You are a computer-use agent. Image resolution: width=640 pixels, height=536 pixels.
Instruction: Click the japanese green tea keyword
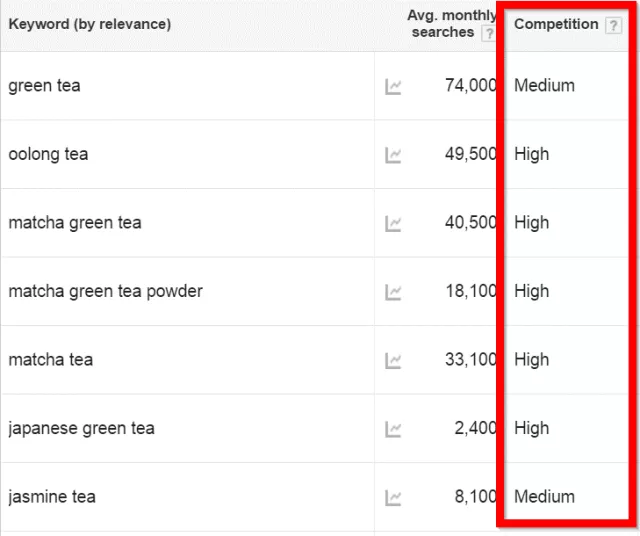81,428
